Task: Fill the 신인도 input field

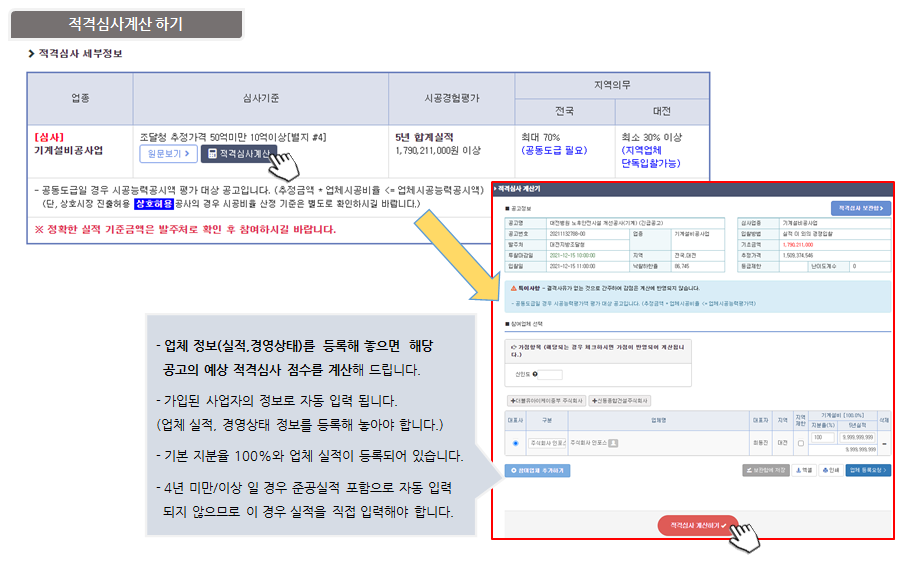Action: click(550, 374)
